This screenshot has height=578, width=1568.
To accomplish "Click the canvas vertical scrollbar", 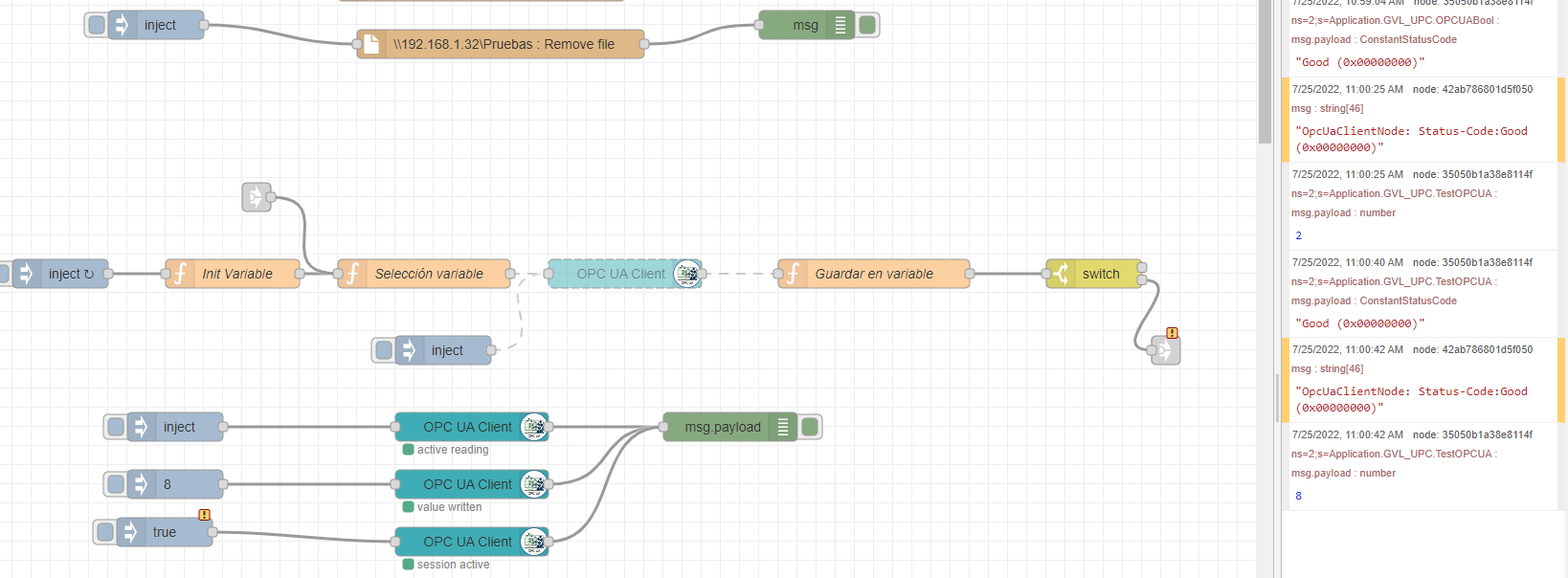I will point(1265,287).
